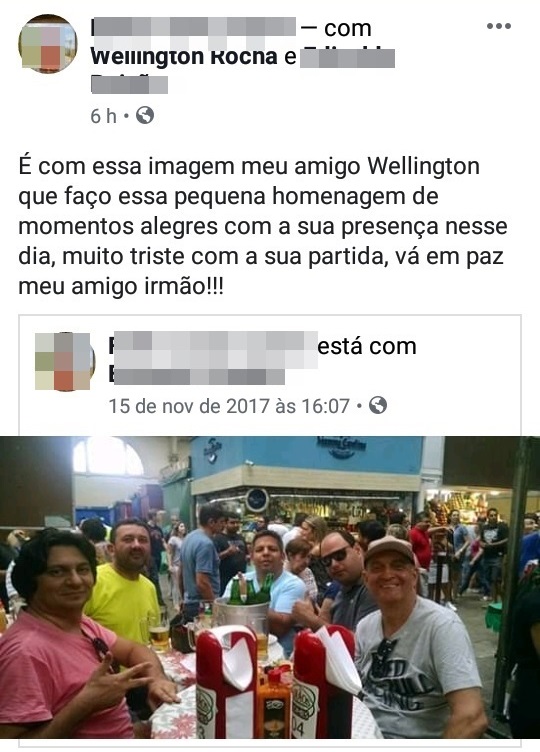Open the shared post author's avatar
540x752 pixels.
[x=65, y=361]
